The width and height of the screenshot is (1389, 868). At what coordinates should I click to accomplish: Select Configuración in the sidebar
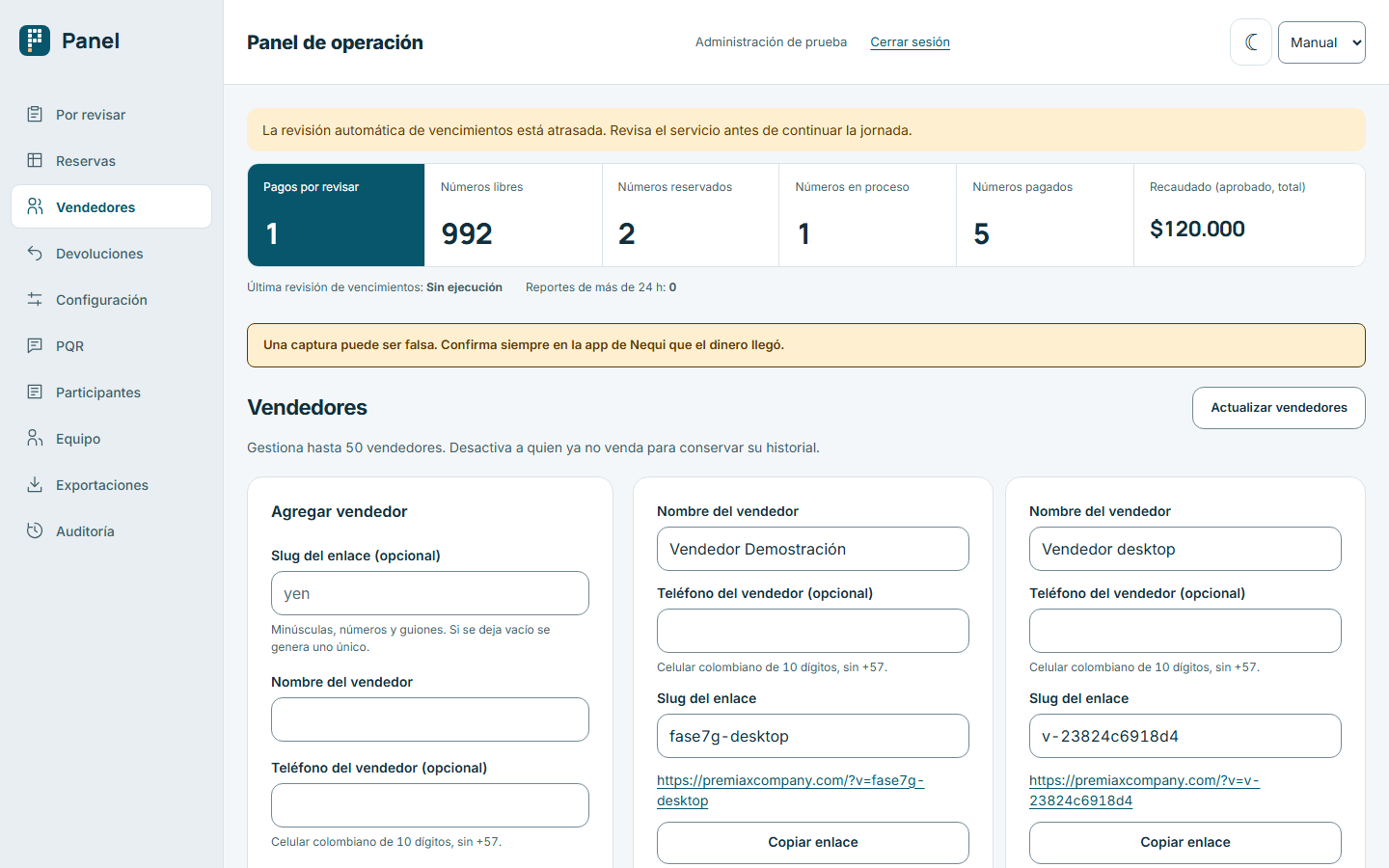pyautogui.click(x=111, y=300)
